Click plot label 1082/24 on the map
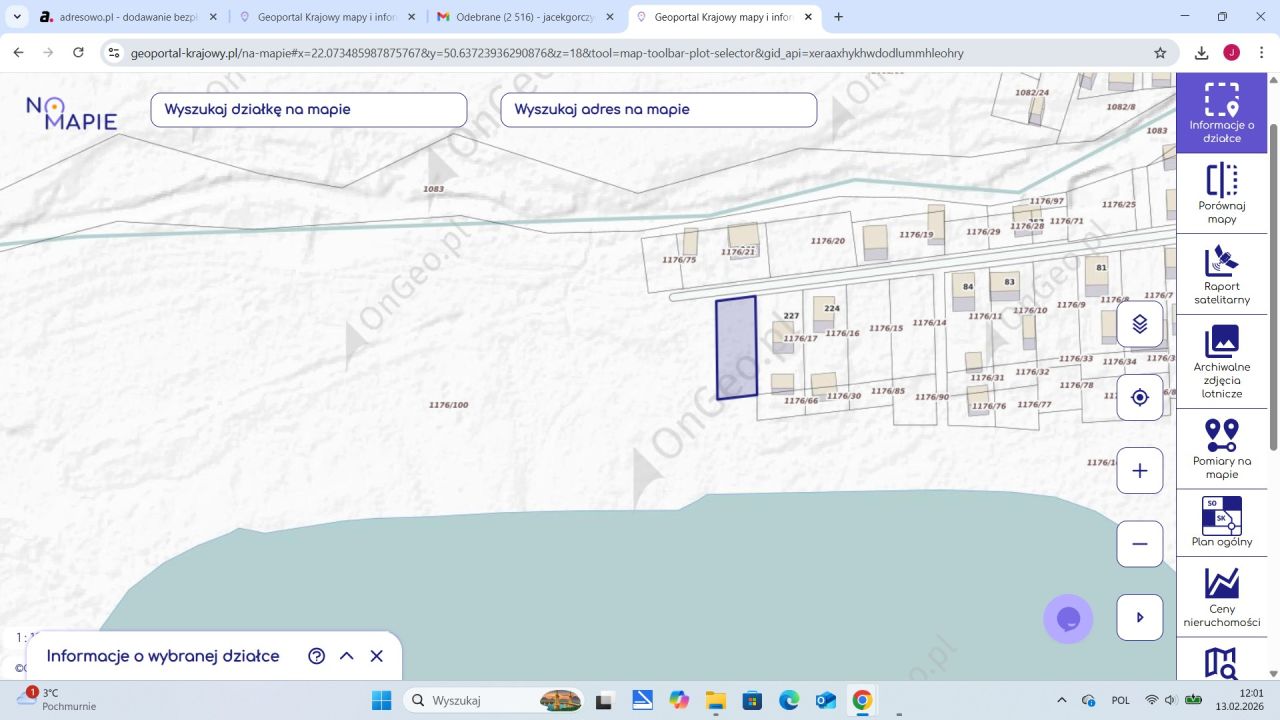Image resolution: width=1280 pixels, height=720 pixels. click(x=1032, y=92)
